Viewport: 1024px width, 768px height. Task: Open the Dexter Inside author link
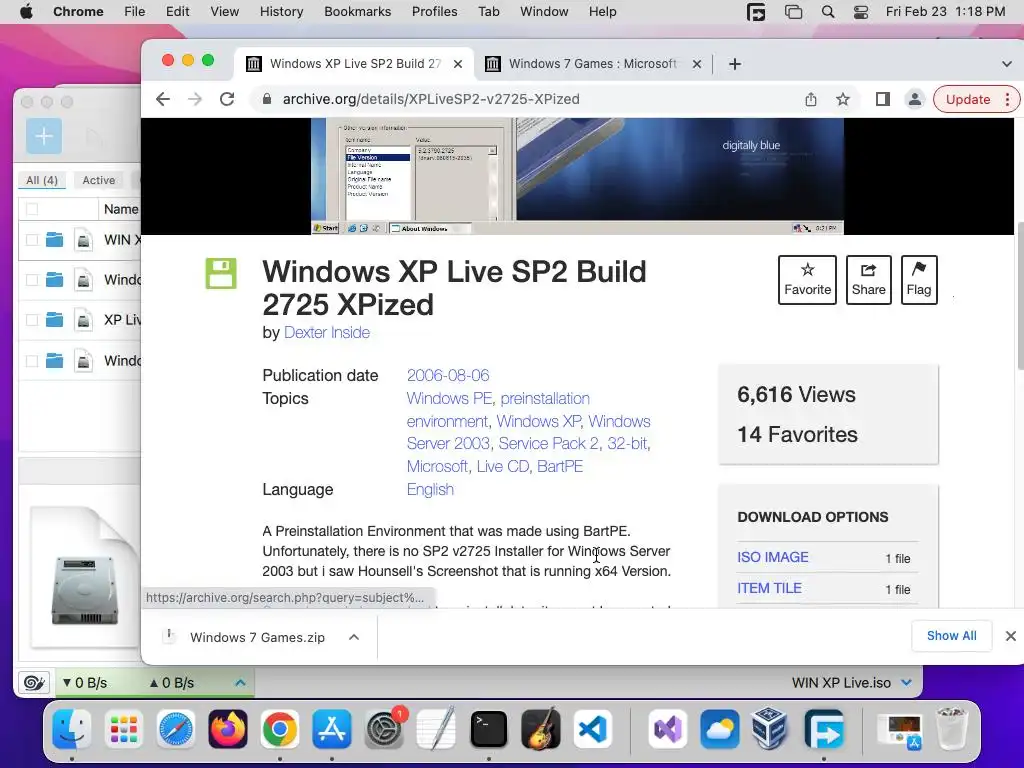[x=327, y=332]
